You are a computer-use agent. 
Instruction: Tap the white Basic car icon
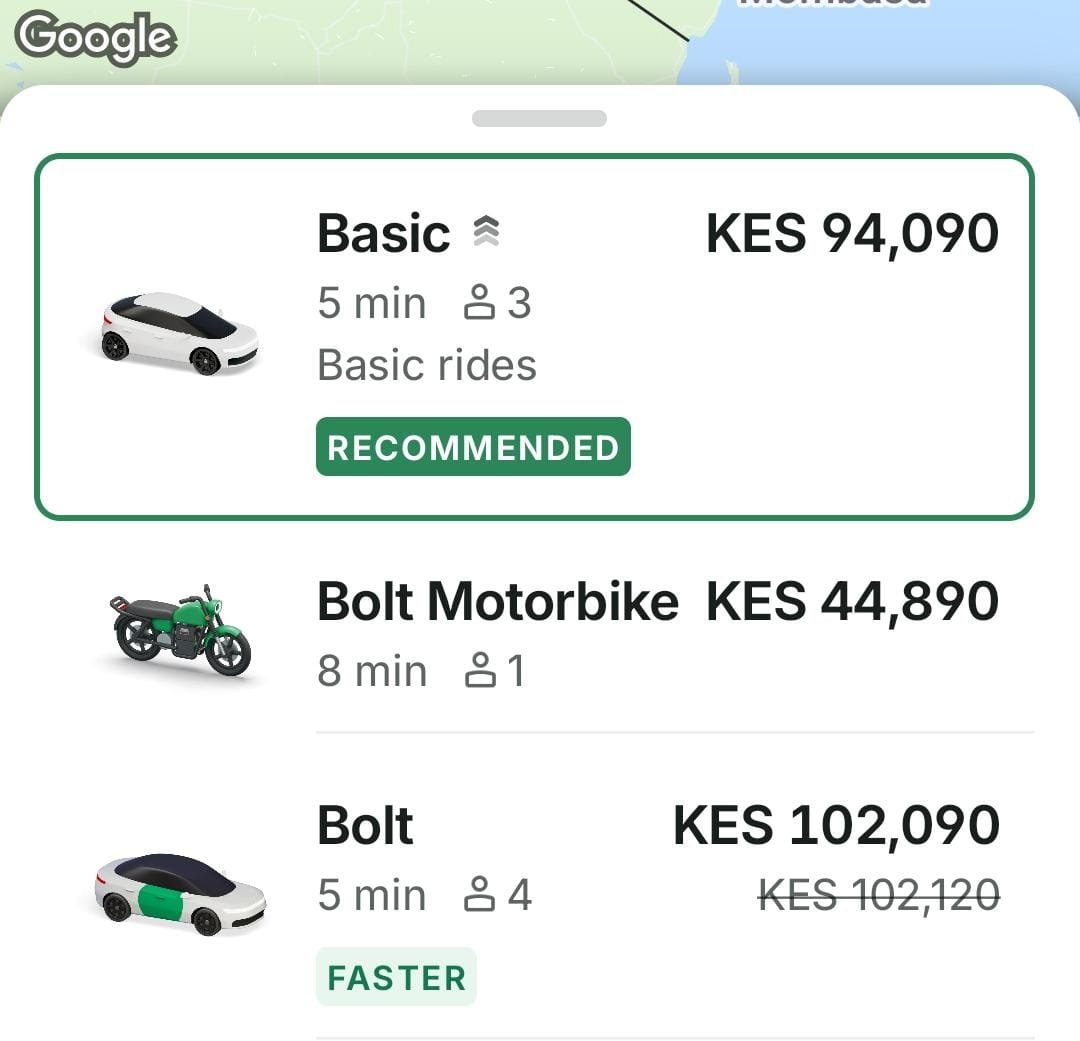click(x=180, y=334)
